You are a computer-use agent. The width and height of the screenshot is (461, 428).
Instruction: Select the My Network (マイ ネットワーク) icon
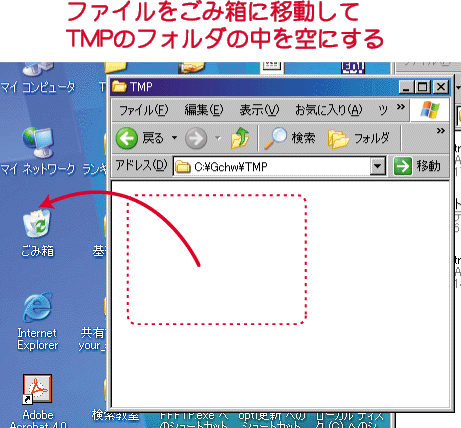point(37,151)
